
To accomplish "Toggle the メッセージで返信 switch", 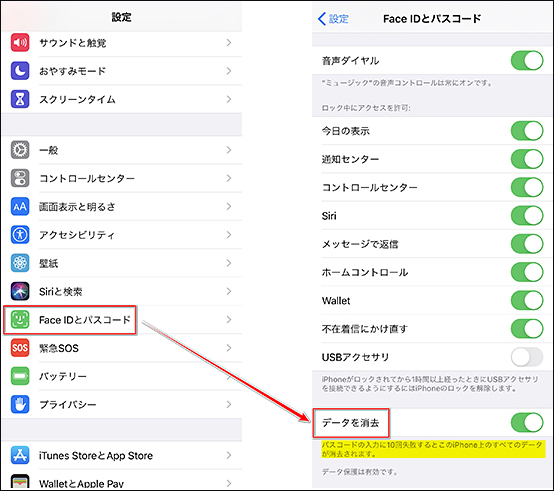I will pyautogui.click(x=527, y=244).
